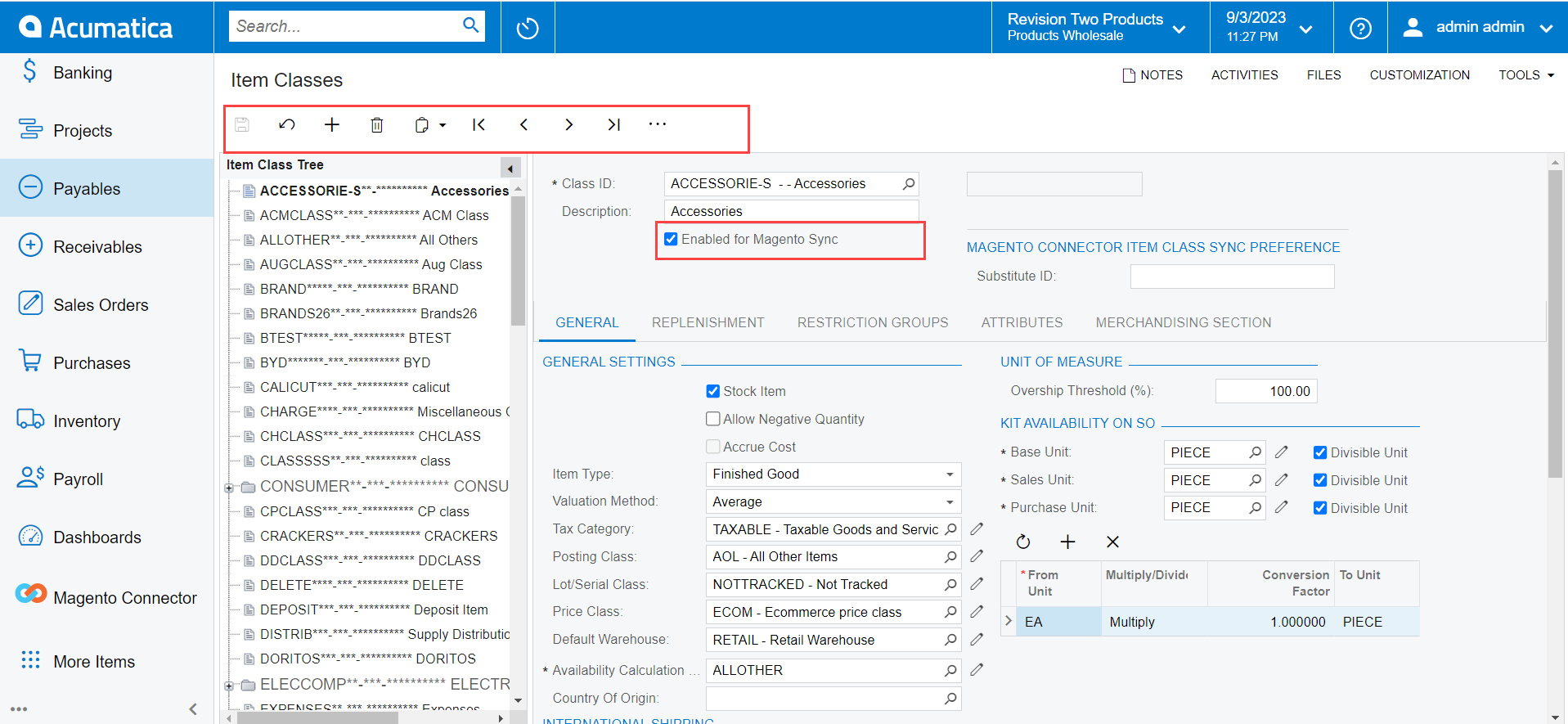Toggle the Accrue Cost checkbox
The width and height of the screenshot is (1568, 724).
tap(712, 447)
